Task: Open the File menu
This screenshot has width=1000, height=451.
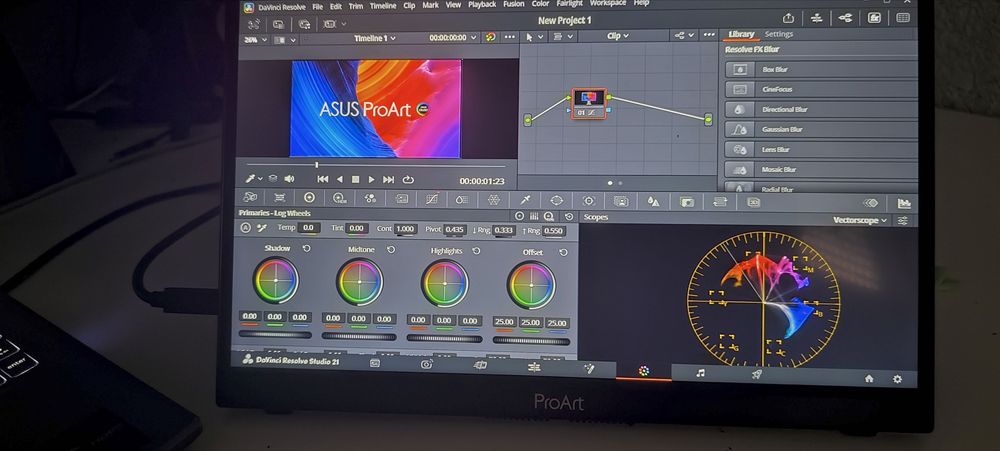Action: [x=317, y=7]
